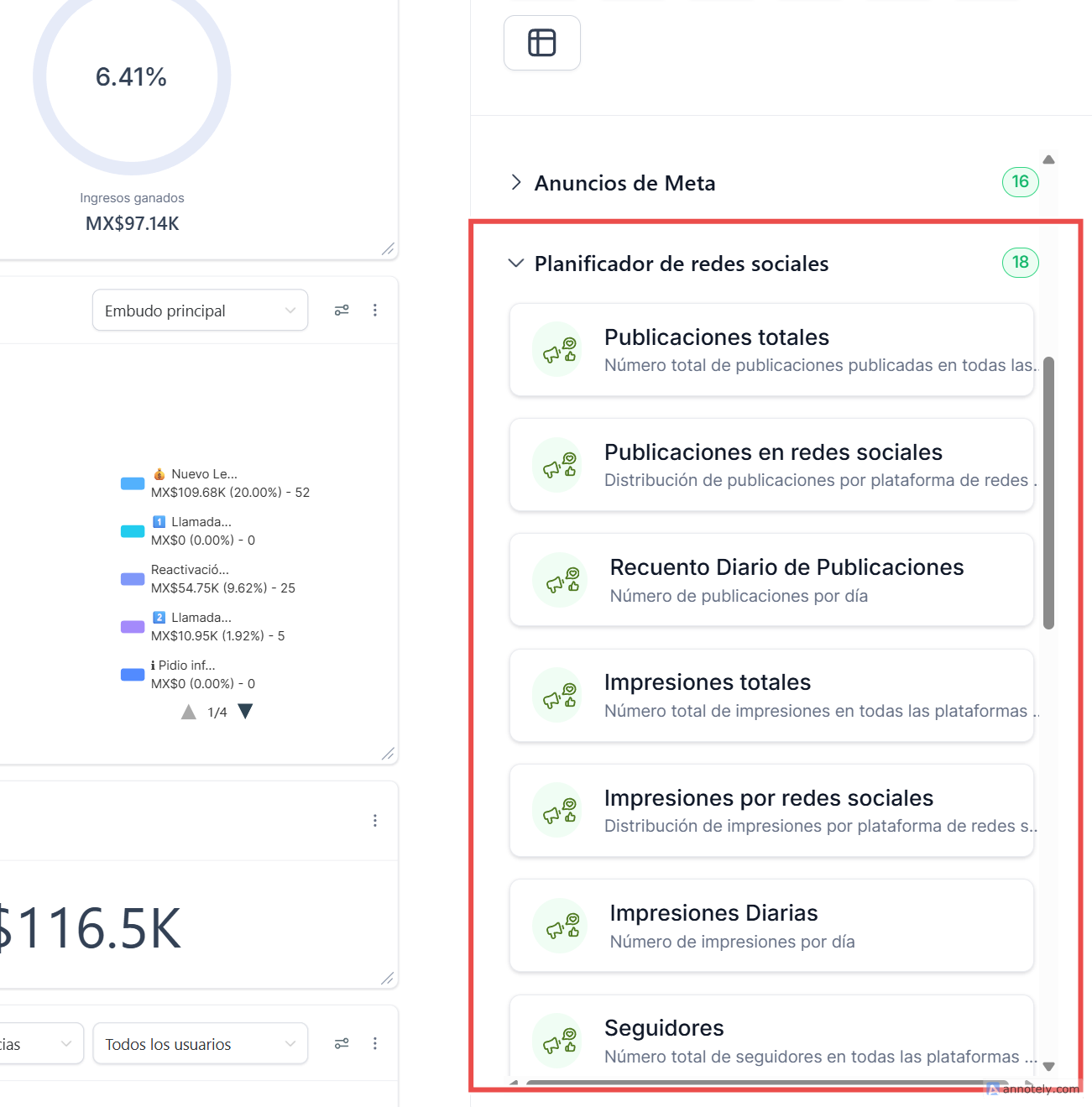
Task: Click the Publicaciones totales megaphone icon
Action: tap(558, 349)
